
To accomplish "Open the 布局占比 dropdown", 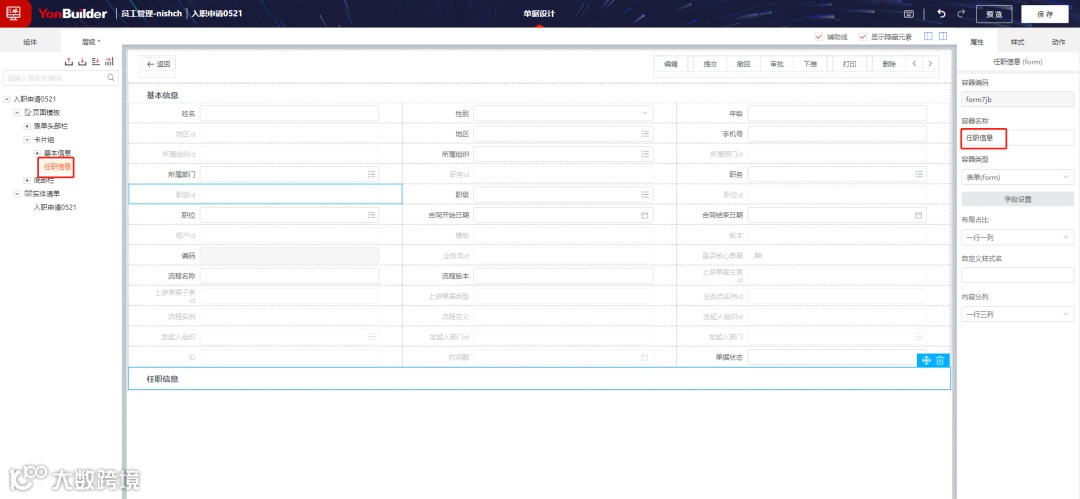I will click(x=1017, y=237).
